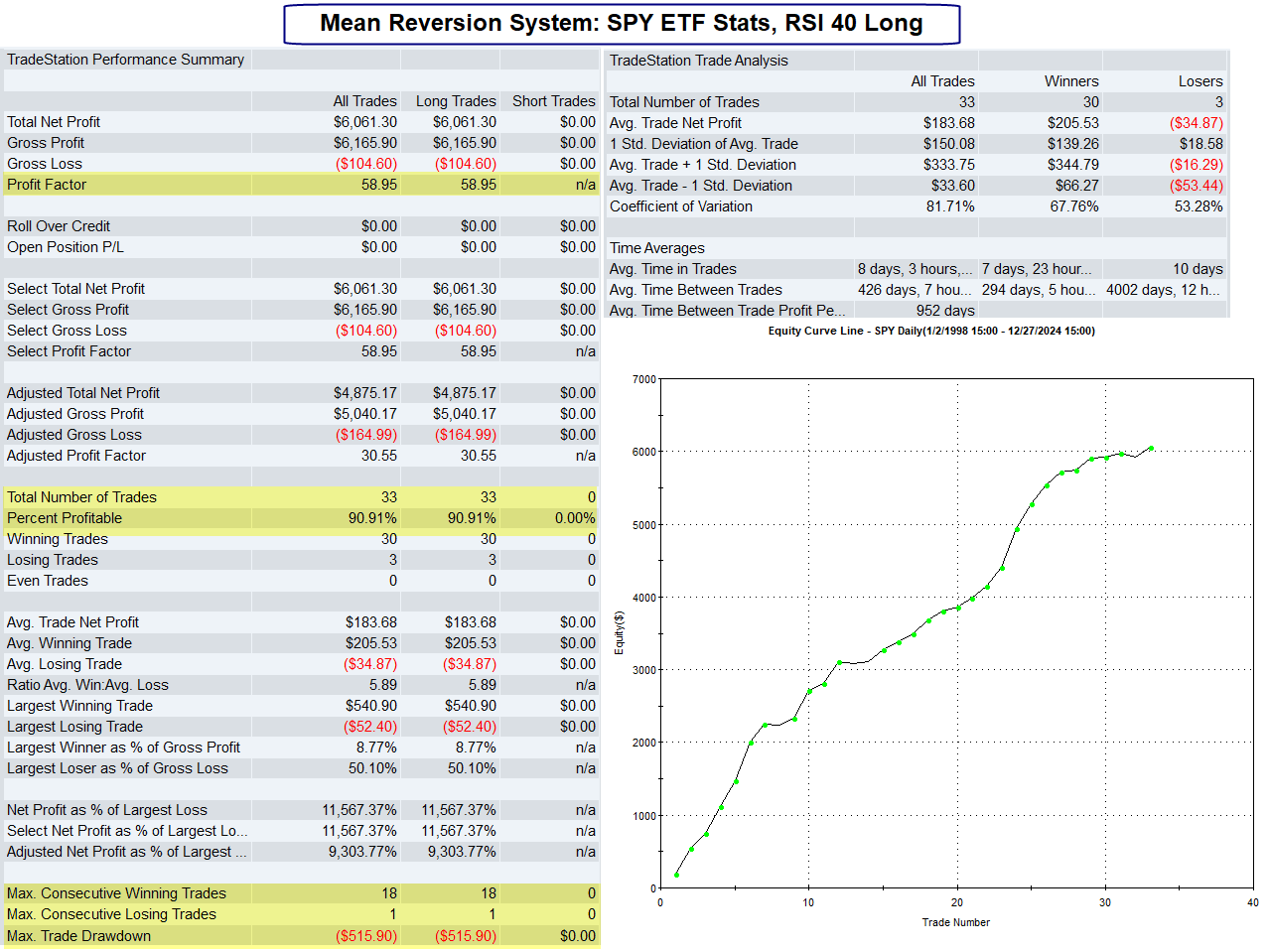Click the Time Averages section heading
1269x952 pixels.
pos(656,248)
